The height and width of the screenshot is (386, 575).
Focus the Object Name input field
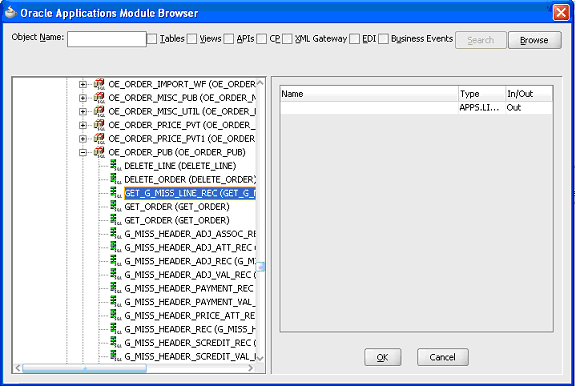coord(107,39)
